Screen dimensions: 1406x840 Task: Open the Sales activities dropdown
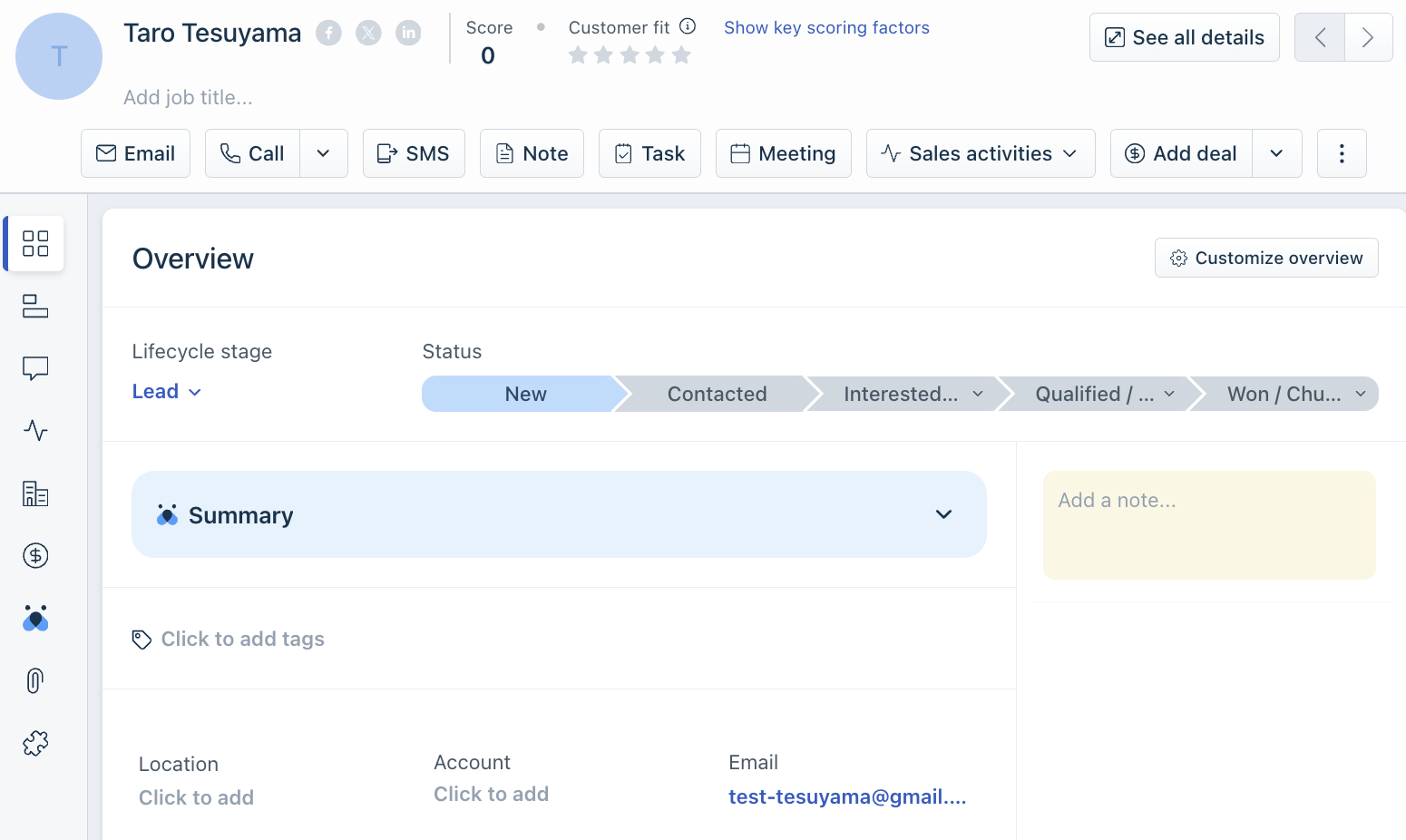click(981, 153)
